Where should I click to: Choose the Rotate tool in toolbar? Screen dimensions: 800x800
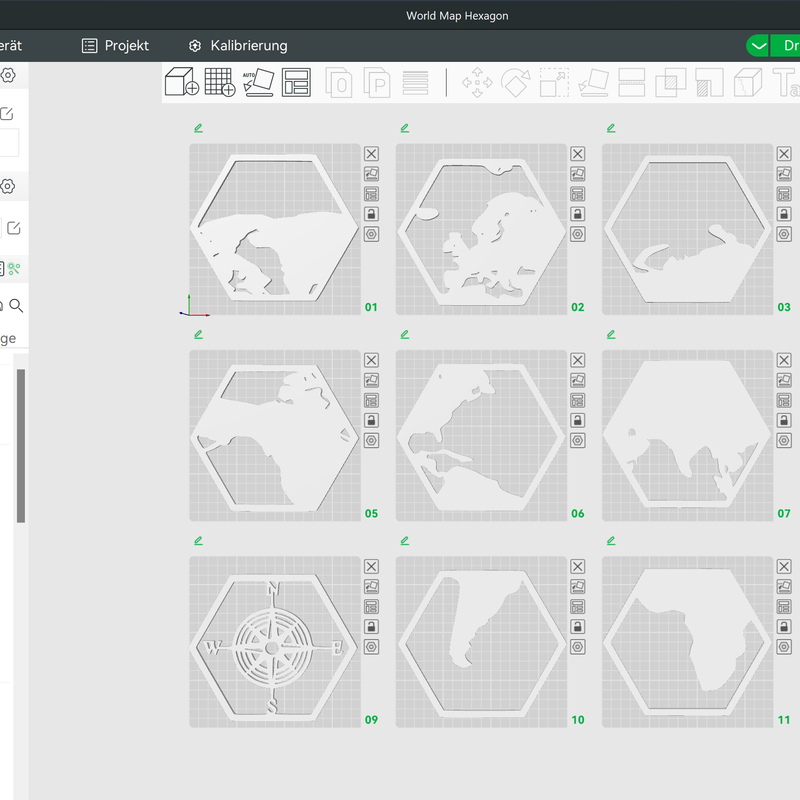coord(516,82)
